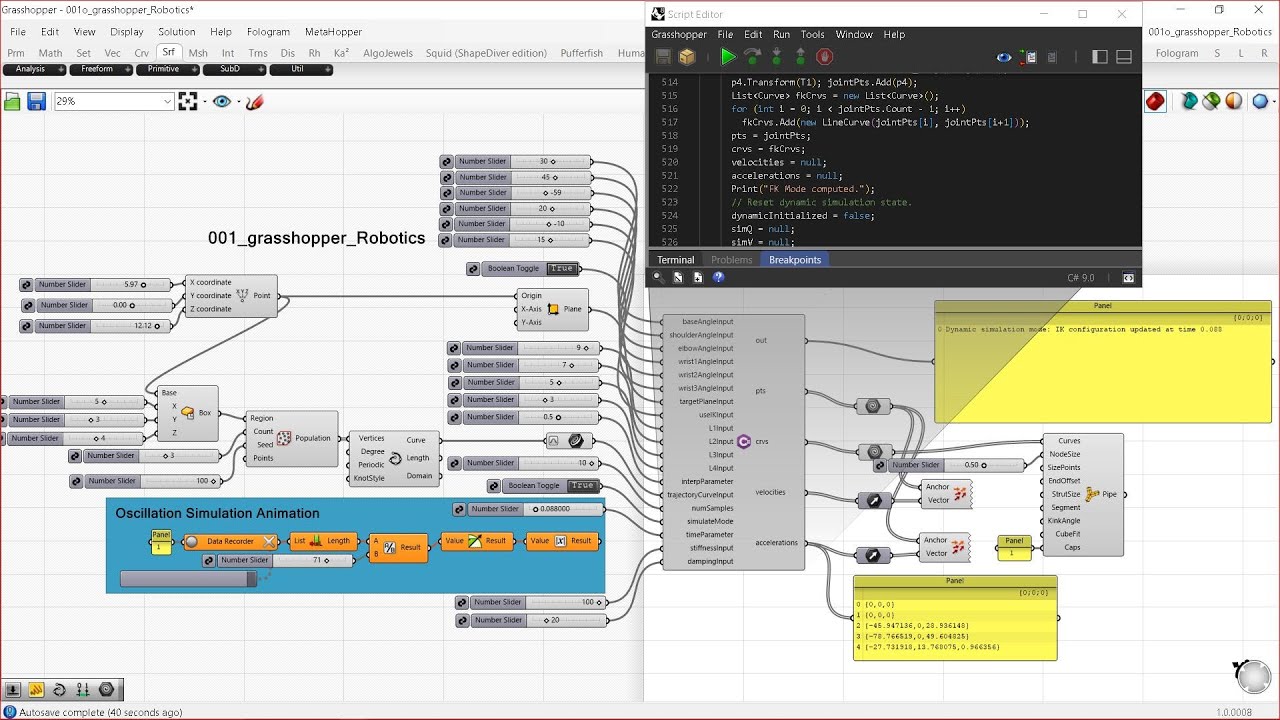Click the Box component icon
1280x720 pixels.
coord(187,412)
